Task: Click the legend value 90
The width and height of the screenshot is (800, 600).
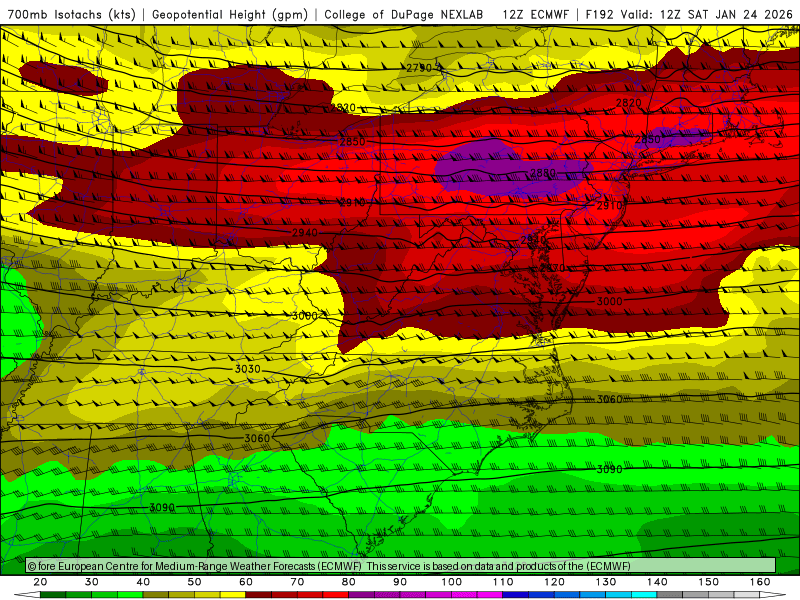Action: (400, 582)
